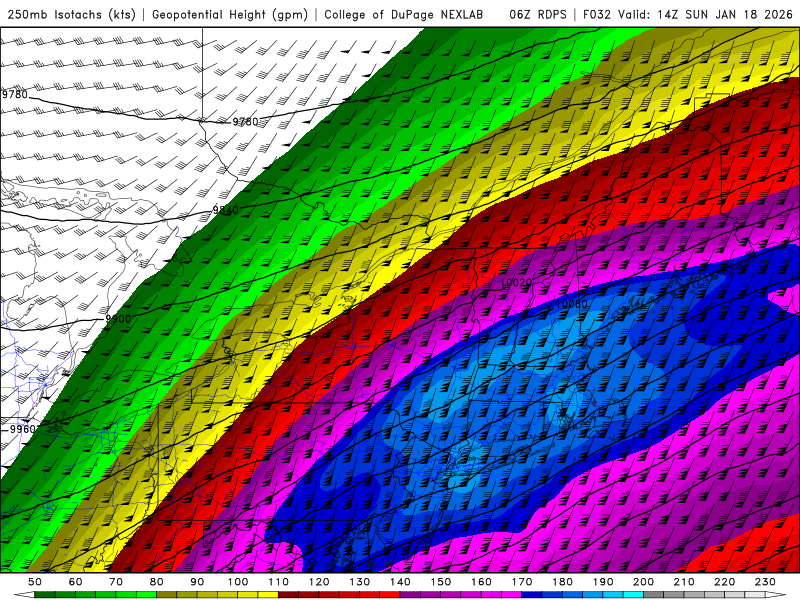Click the '130' colorbar scale label
Viewport: 800px width, 600px height.
pos(359,582)
